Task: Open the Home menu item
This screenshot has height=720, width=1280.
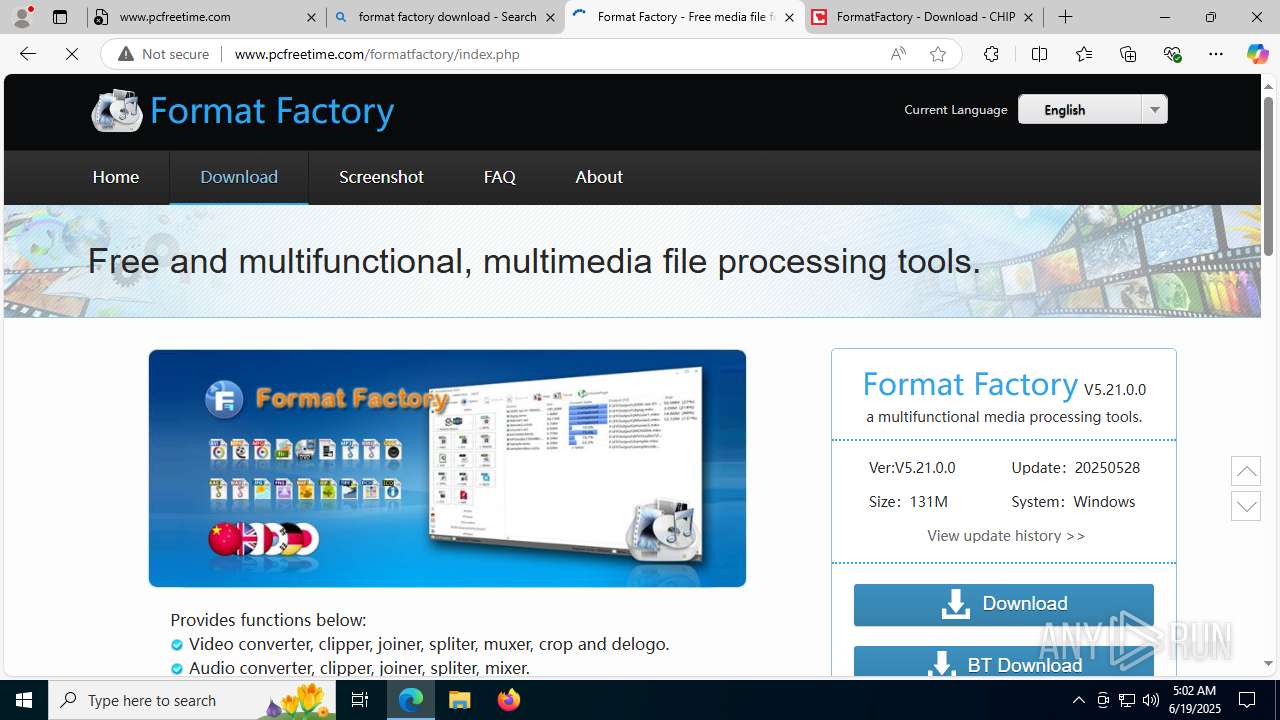Action: pyautogui.click(x=116, y=177)
